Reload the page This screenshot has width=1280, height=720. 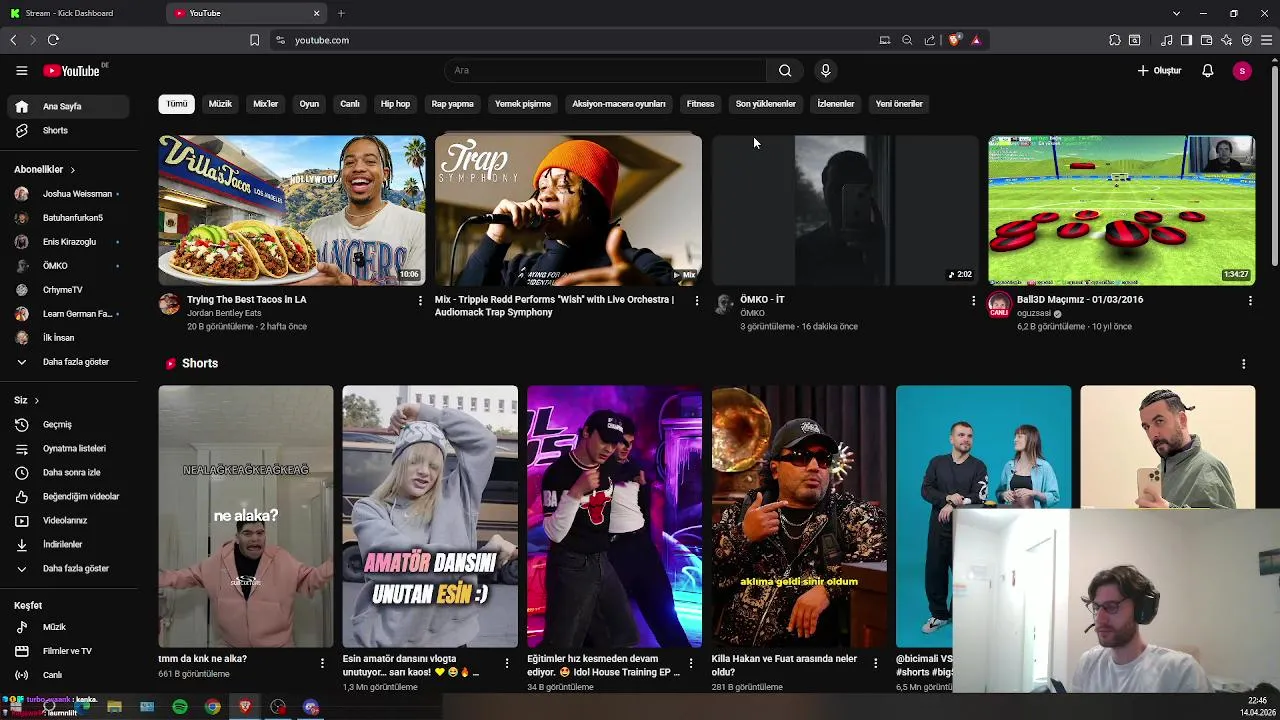click(x=53, y=40)
